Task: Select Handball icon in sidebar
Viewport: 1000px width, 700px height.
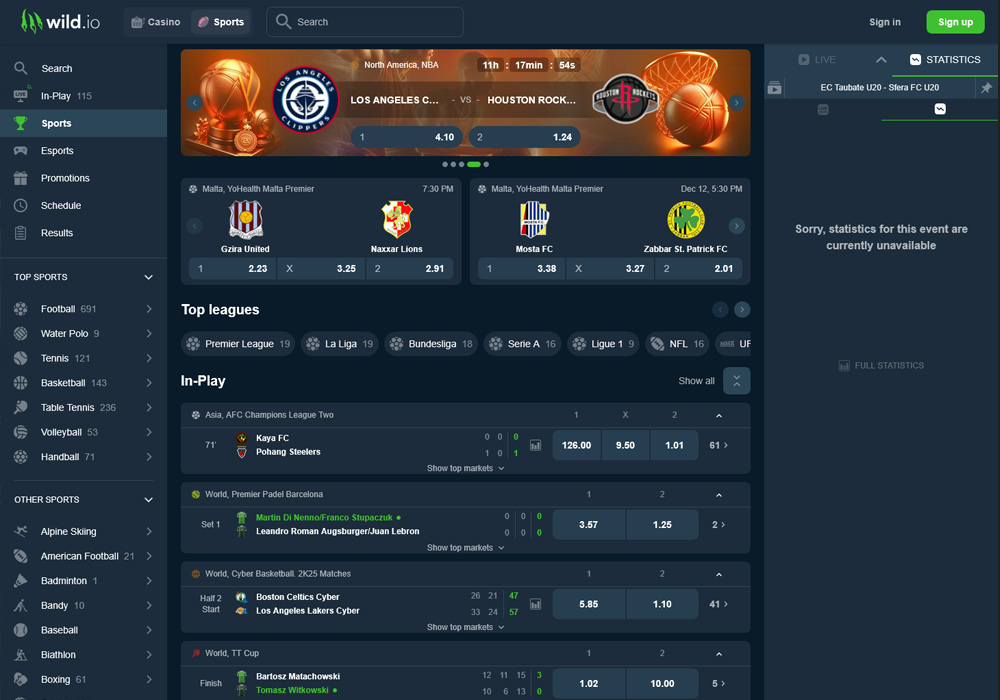Action: click(20, 456)
